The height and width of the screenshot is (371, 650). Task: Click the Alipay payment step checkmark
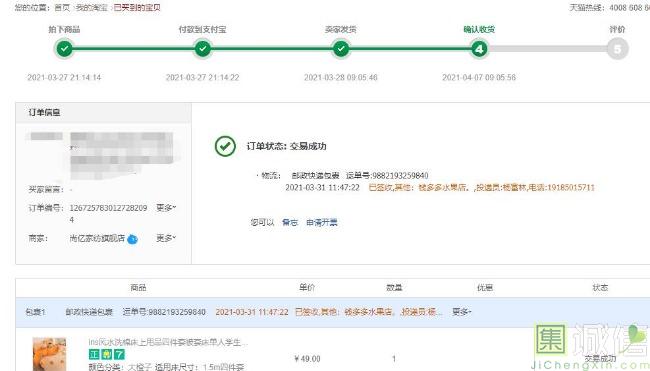click(x=203, y=49)
